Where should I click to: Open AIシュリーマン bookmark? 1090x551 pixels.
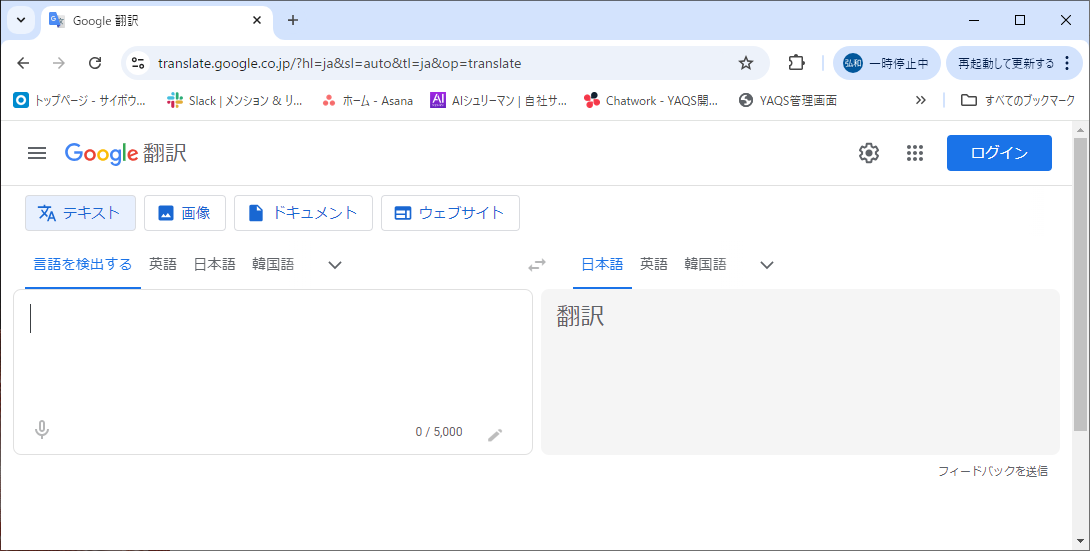(x=499, y=101)
